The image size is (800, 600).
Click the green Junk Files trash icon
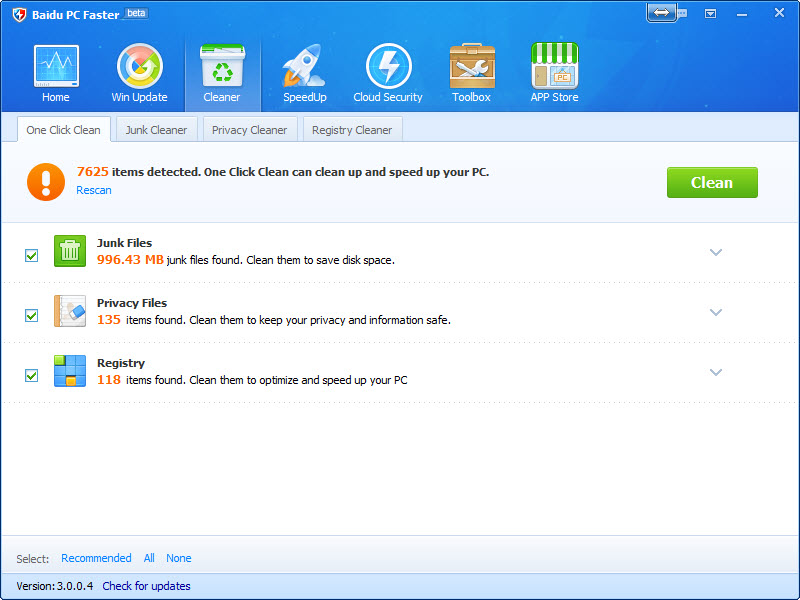(x=70, y=251)
